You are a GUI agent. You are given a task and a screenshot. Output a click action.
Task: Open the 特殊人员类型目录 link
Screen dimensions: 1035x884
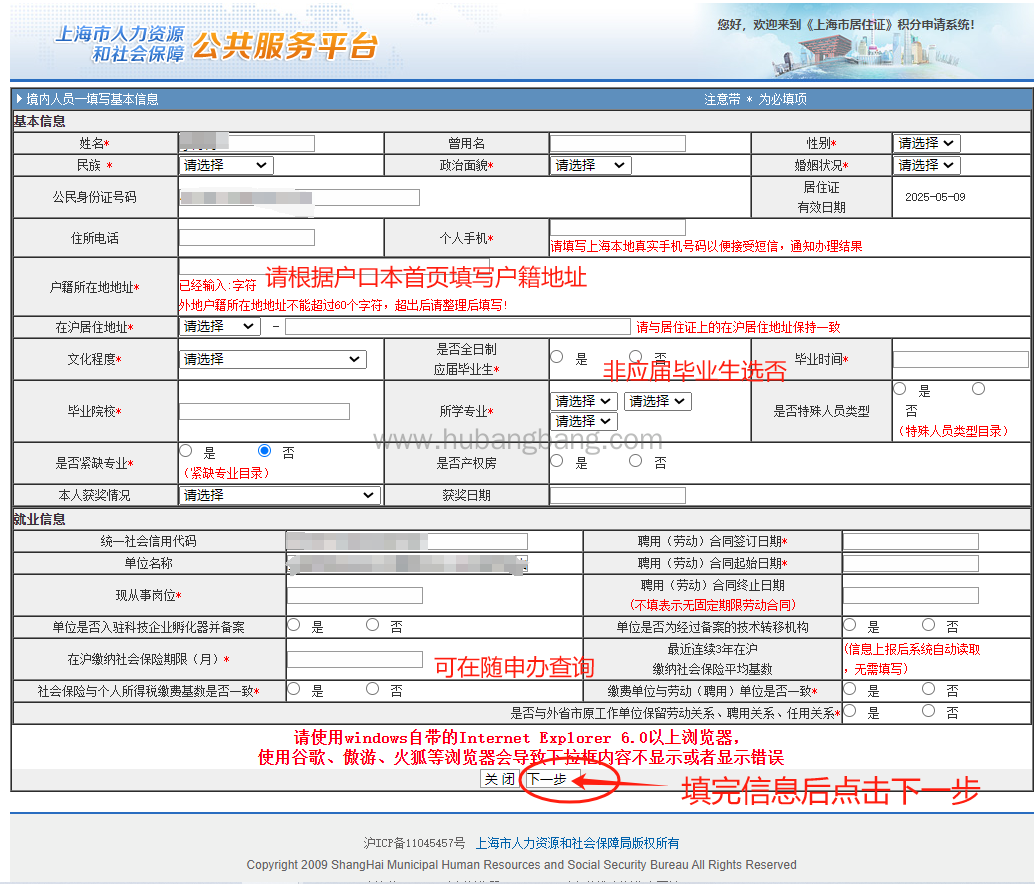click(x=951, y=431)
